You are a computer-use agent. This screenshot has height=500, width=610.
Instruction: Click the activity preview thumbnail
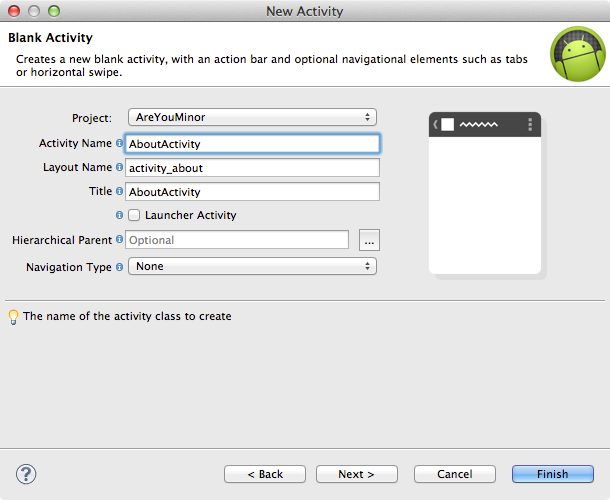click(x=485, y=193)
